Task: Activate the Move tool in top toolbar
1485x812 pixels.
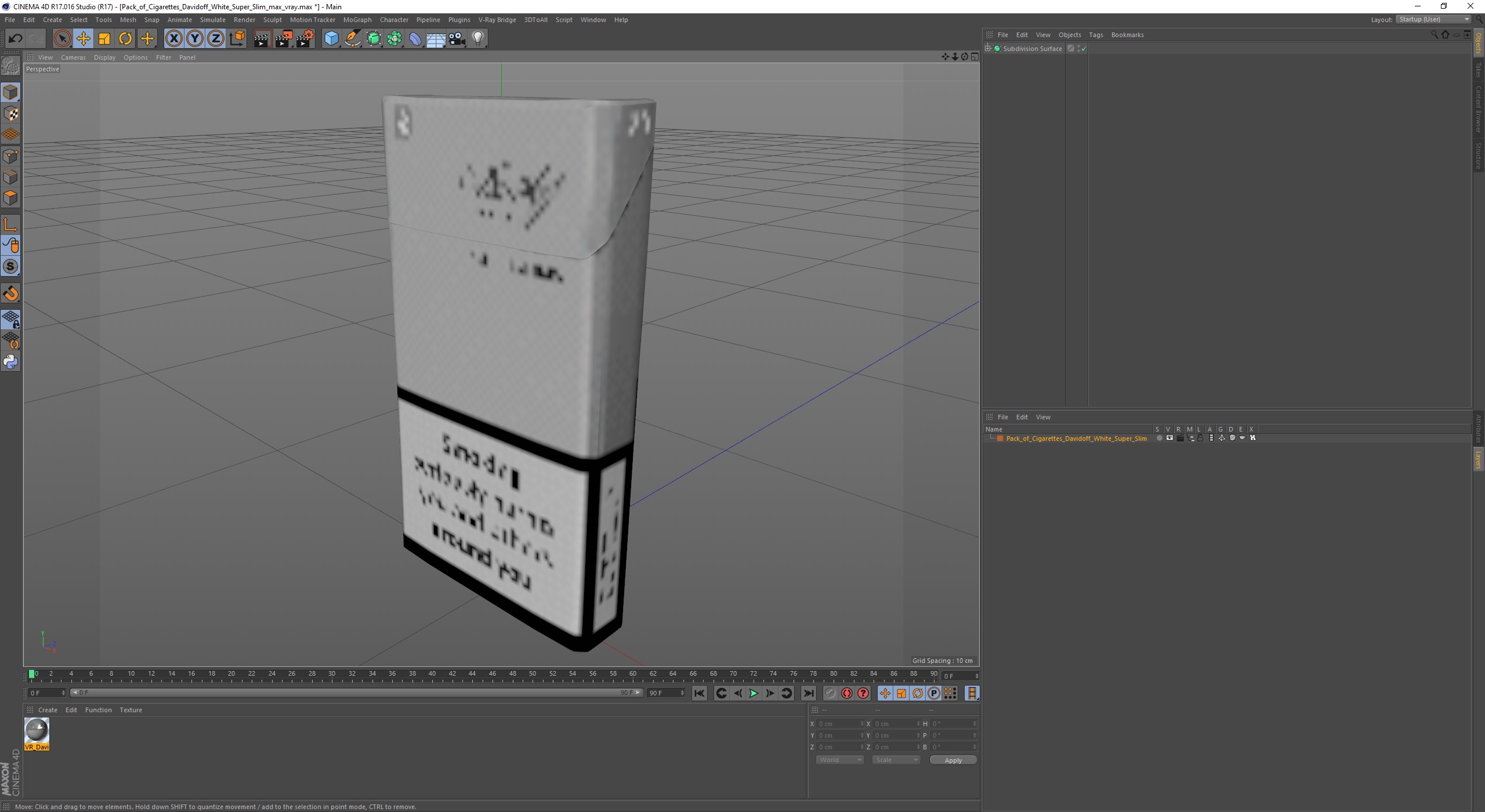Action: pyautogui.click(x=83, y=39)
